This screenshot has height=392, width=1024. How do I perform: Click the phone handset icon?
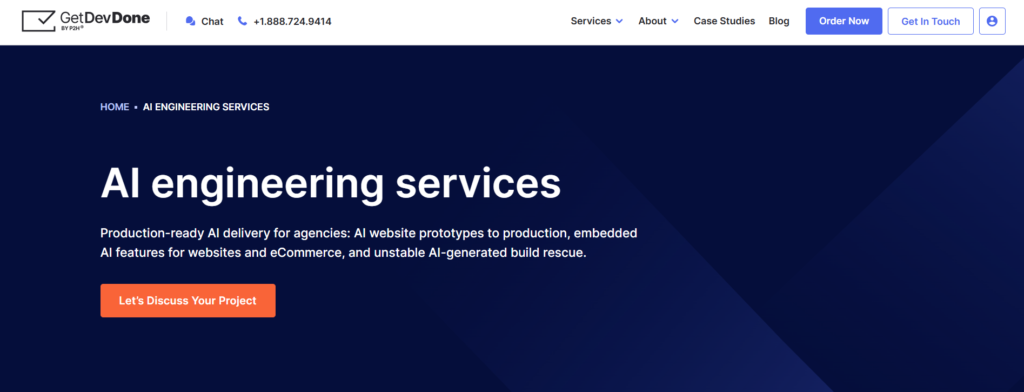click(x=242, y=21)
